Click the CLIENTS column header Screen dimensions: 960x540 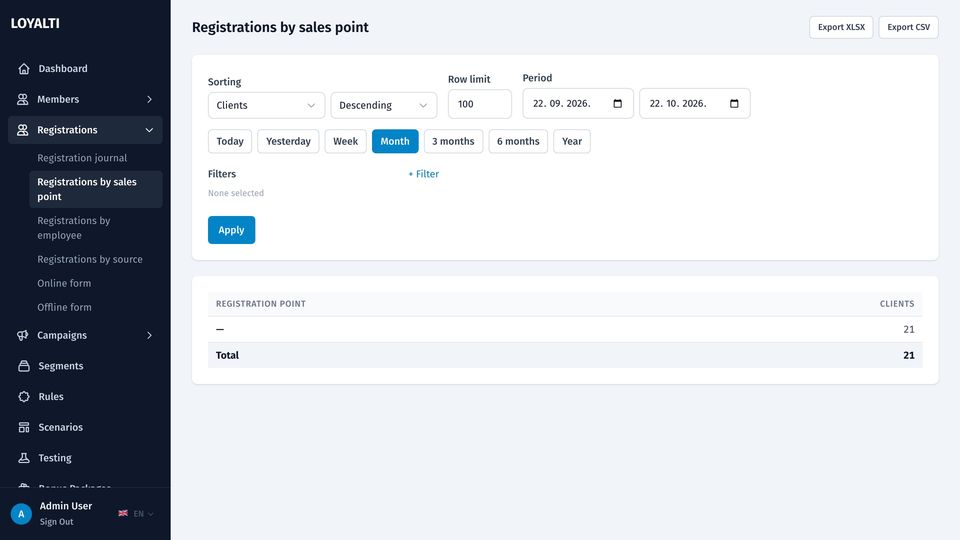click(x=897, y=304)
